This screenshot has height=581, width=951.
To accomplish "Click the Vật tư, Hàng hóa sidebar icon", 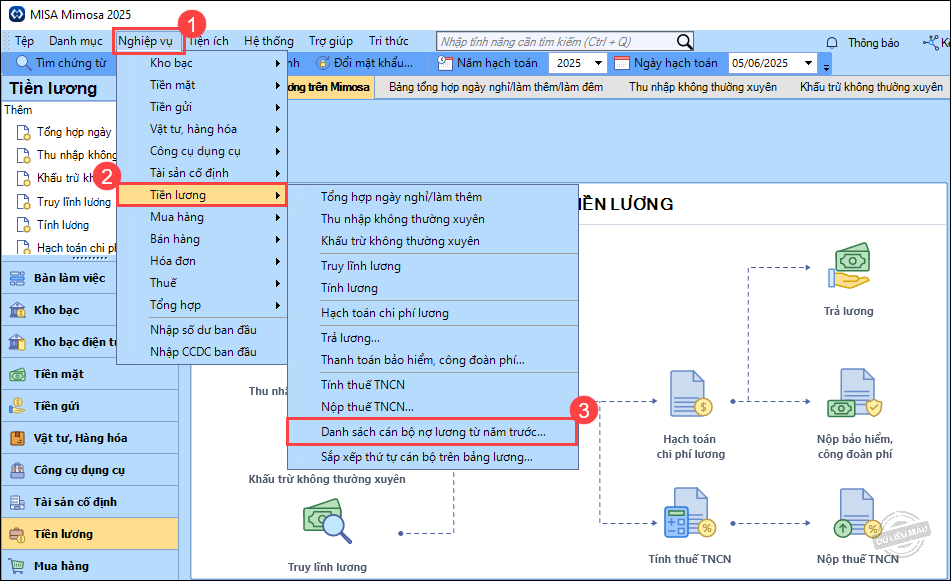I will pos(18,438).
